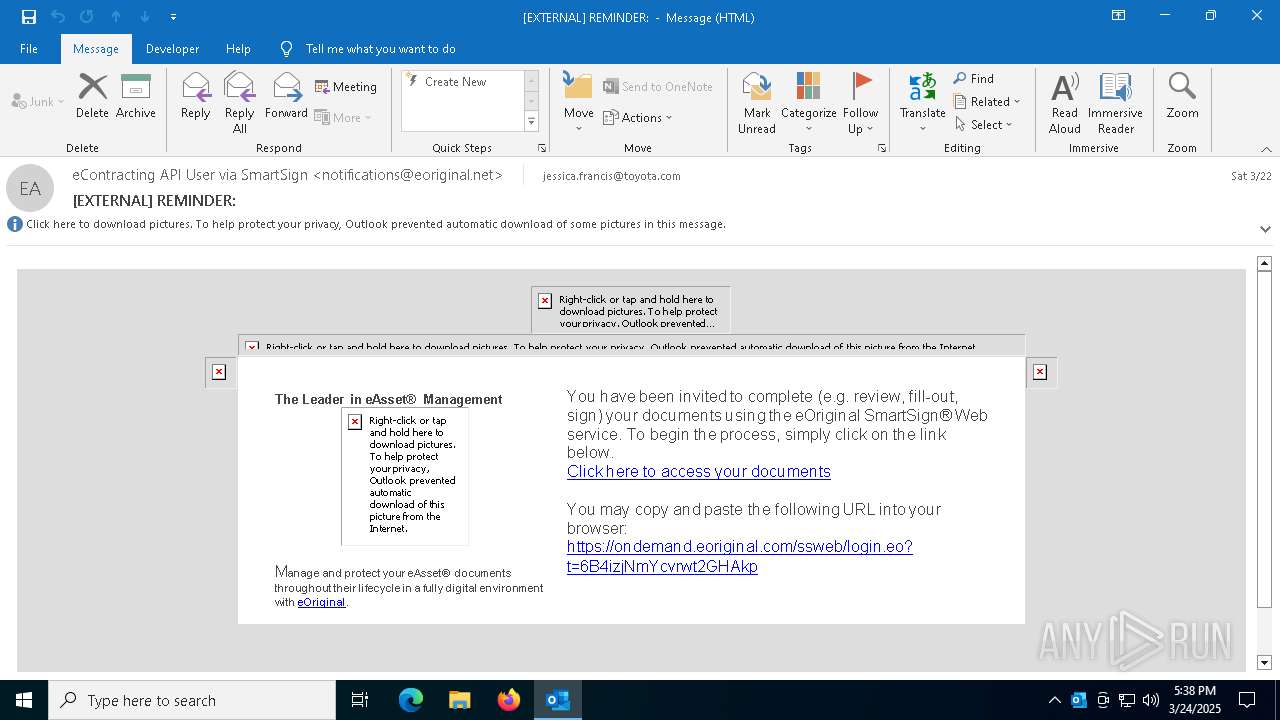Delete the email message

pyautogui.click(x=92, y=96)
